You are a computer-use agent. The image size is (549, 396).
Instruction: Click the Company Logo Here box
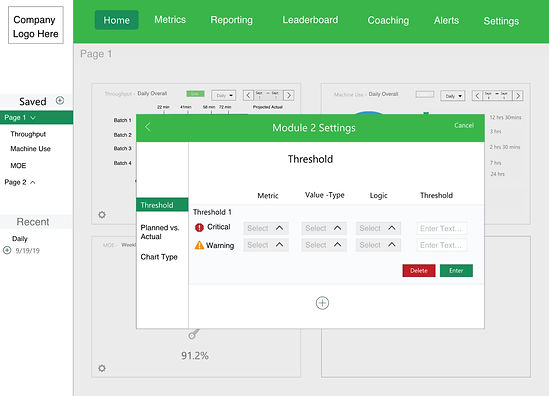point(36,25)
